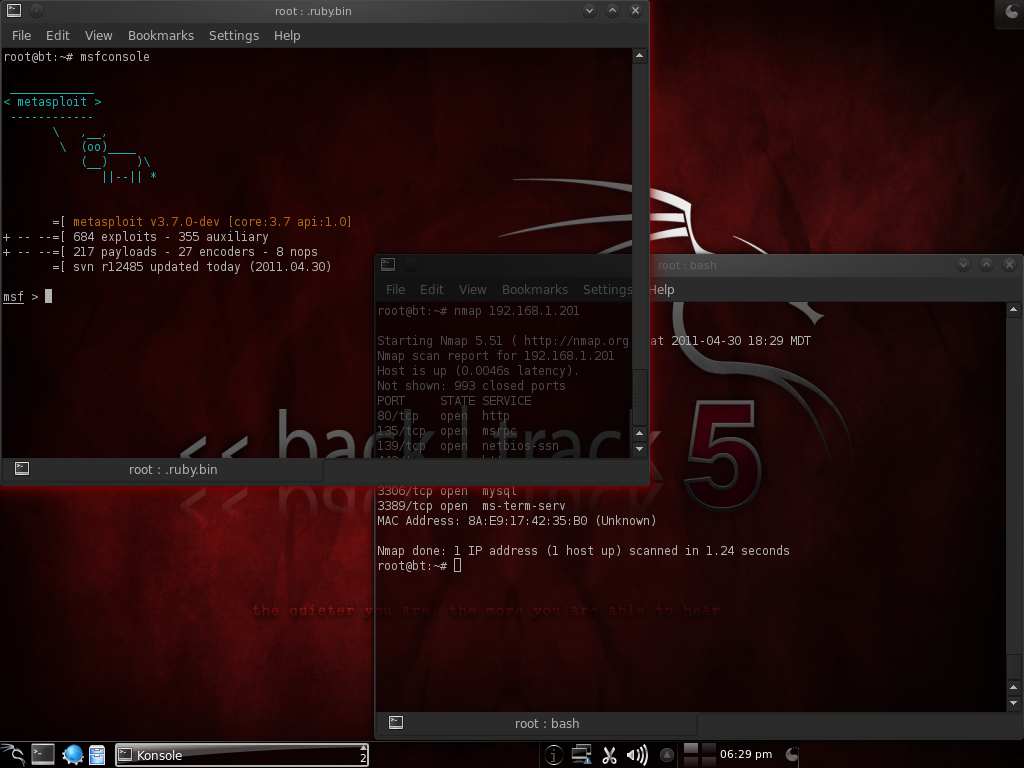This screenshot has width=1024, height=768.
Task: Click new tab icon beside the root : bash tab
Action: pyautogui.click(x=397, y=722)
